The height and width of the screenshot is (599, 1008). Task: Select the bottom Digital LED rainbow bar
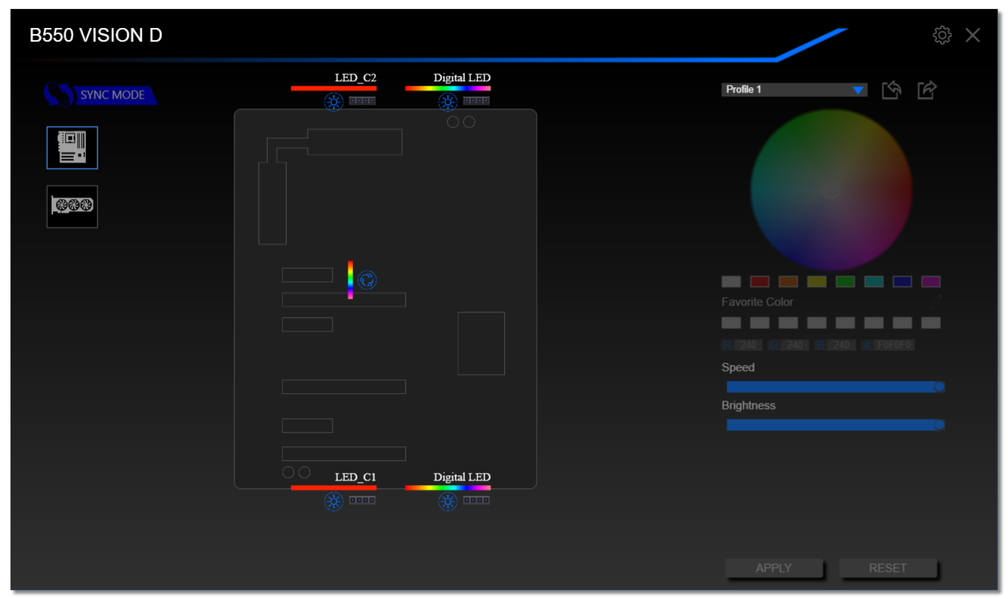click(447, 487)
